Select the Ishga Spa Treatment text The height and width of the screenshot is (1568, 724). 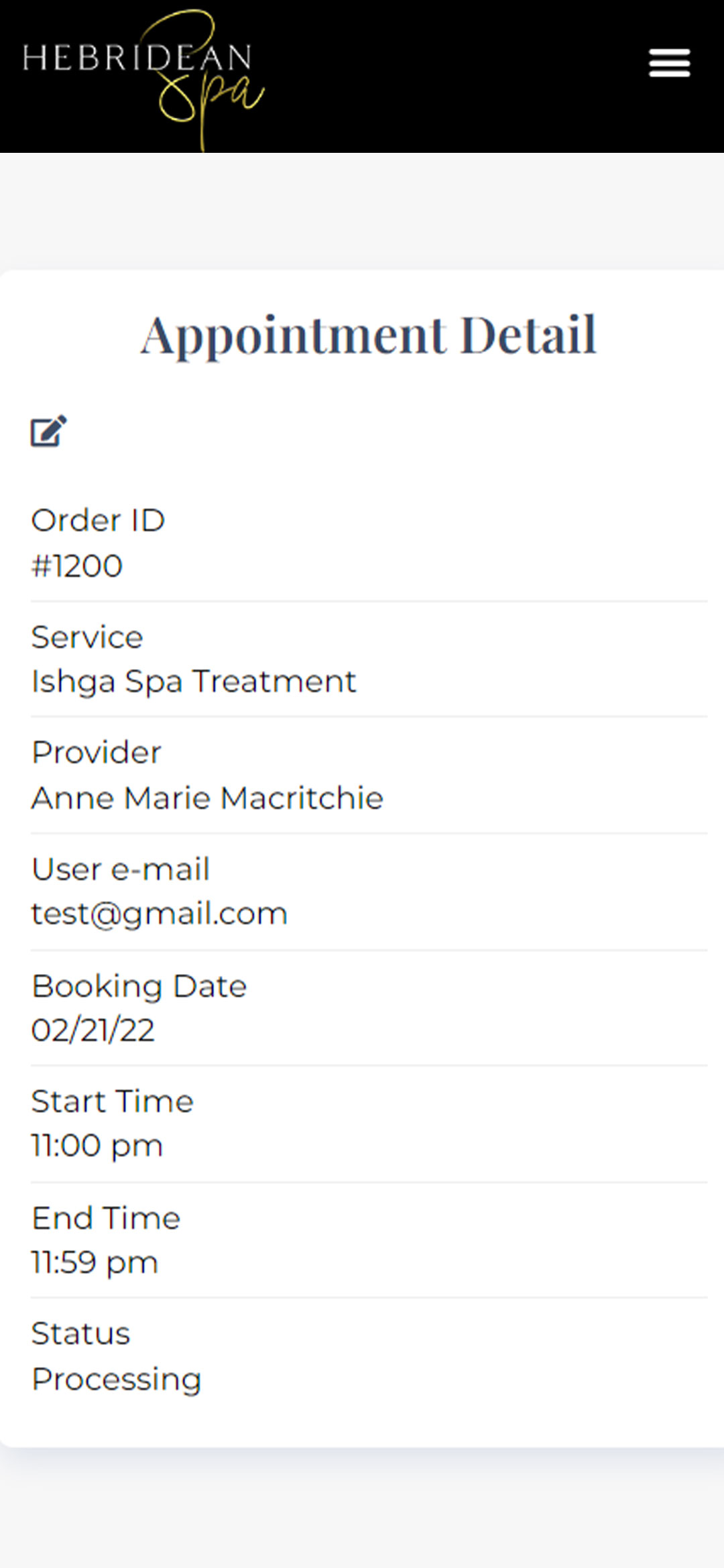pyautogui.click(x=194, y=682)
